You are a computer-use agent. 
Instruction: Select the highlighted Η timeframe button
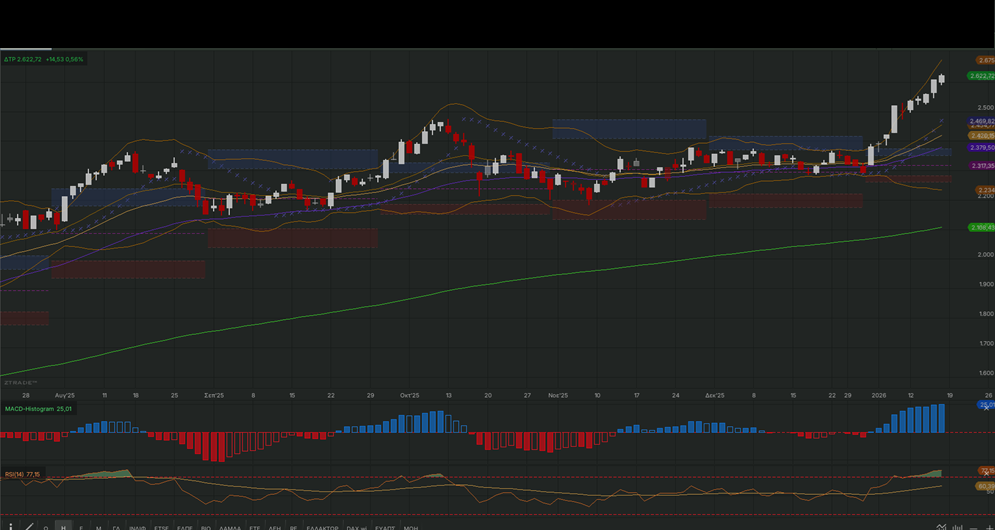(x=63, y=527)
